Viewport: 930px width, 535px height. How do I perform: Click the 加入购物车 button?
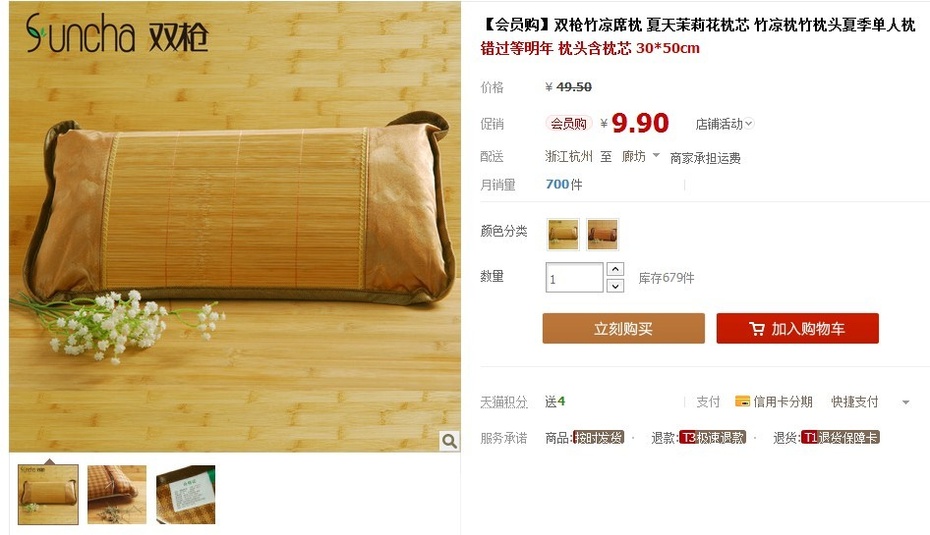tap(797, 329)
